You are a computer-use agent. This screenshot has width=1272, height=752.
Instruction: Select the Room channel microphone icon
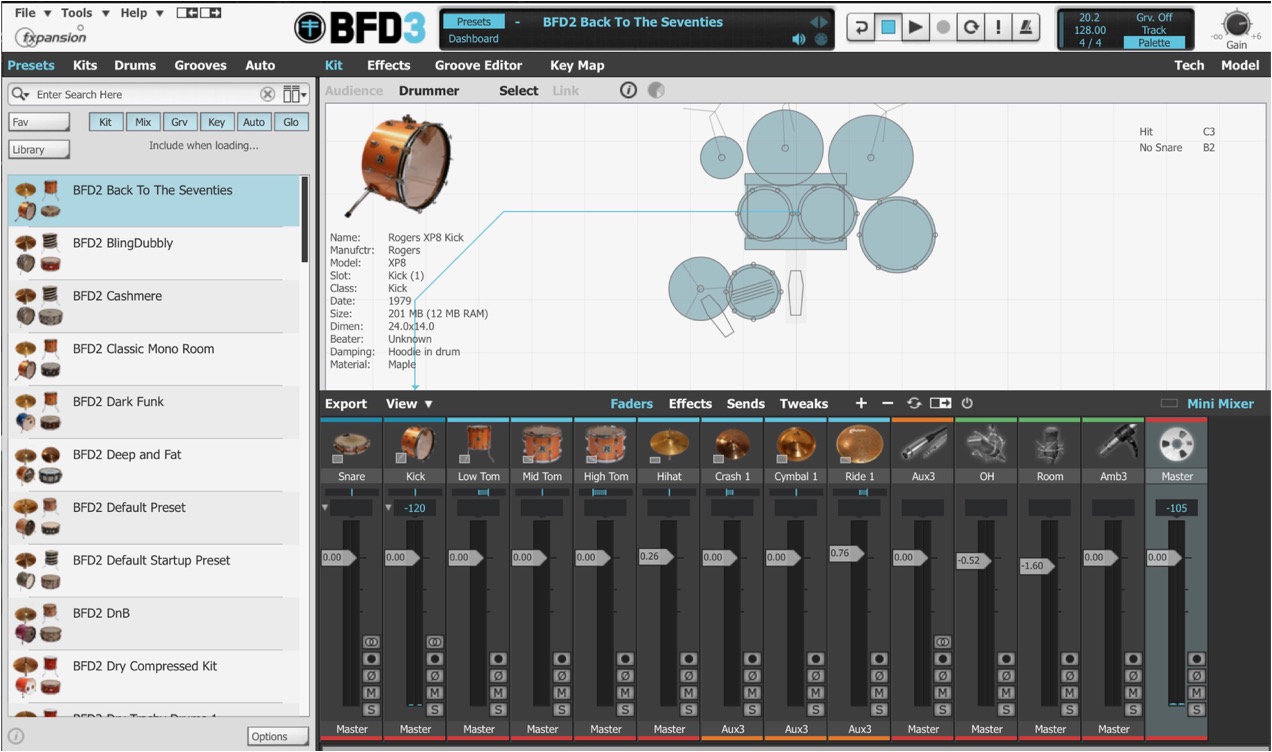[1050, 444]
